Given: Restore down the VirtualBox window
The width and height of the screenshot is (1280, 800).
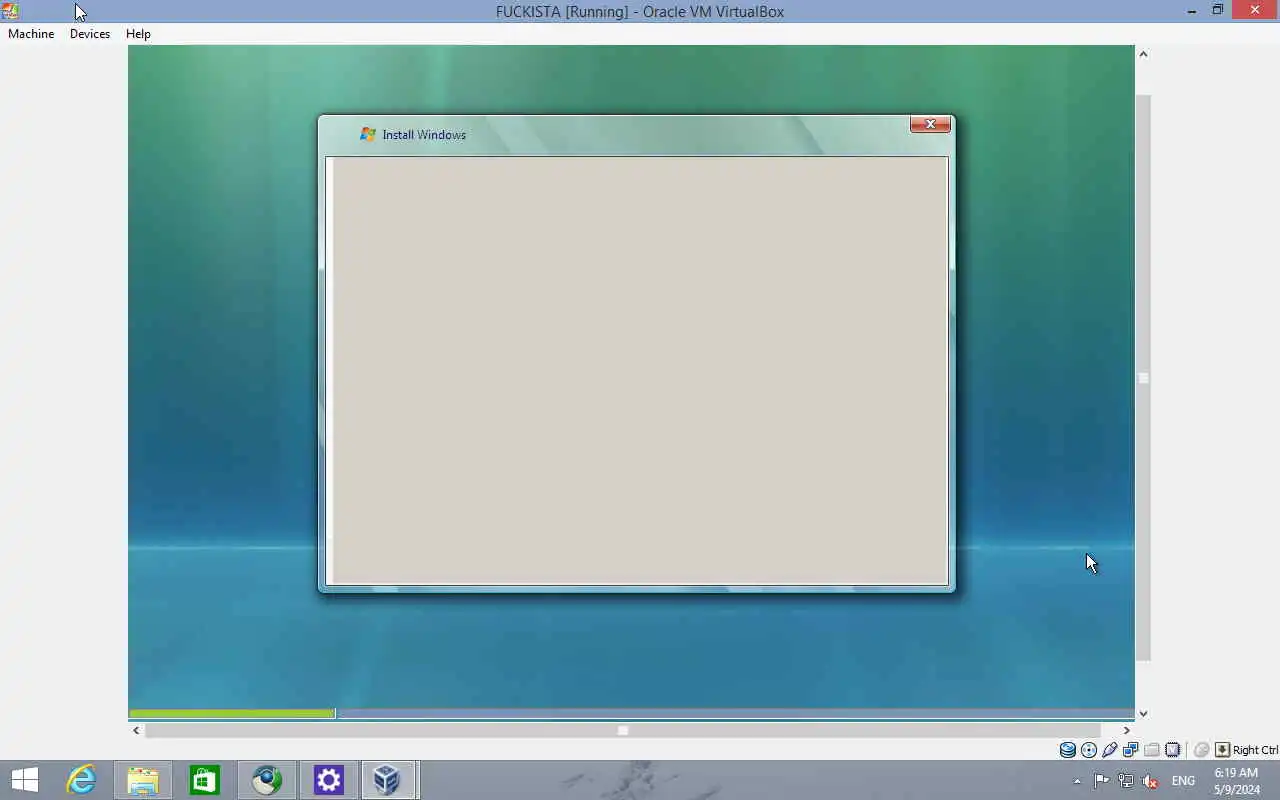Looking at the screenshot, I should pyautogui.click(x=1218, y=11).
